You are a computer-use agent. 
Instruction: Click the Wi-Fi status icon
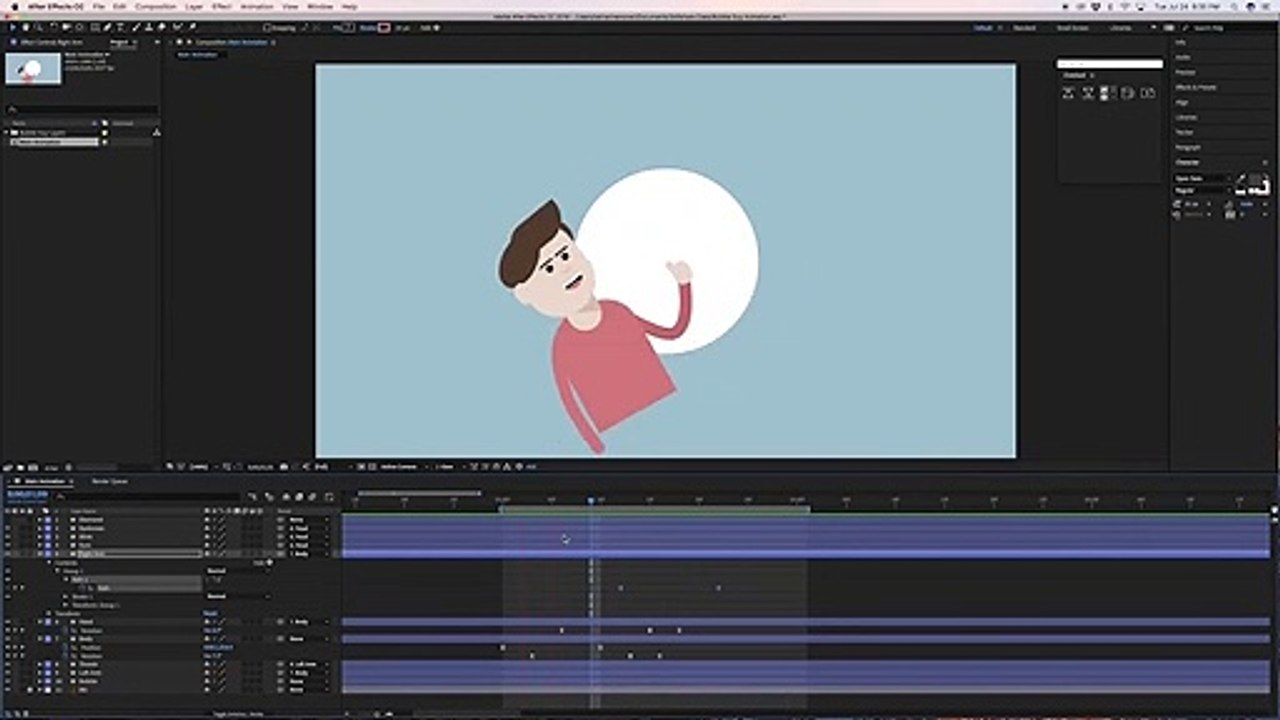[x=1125, y=6]
